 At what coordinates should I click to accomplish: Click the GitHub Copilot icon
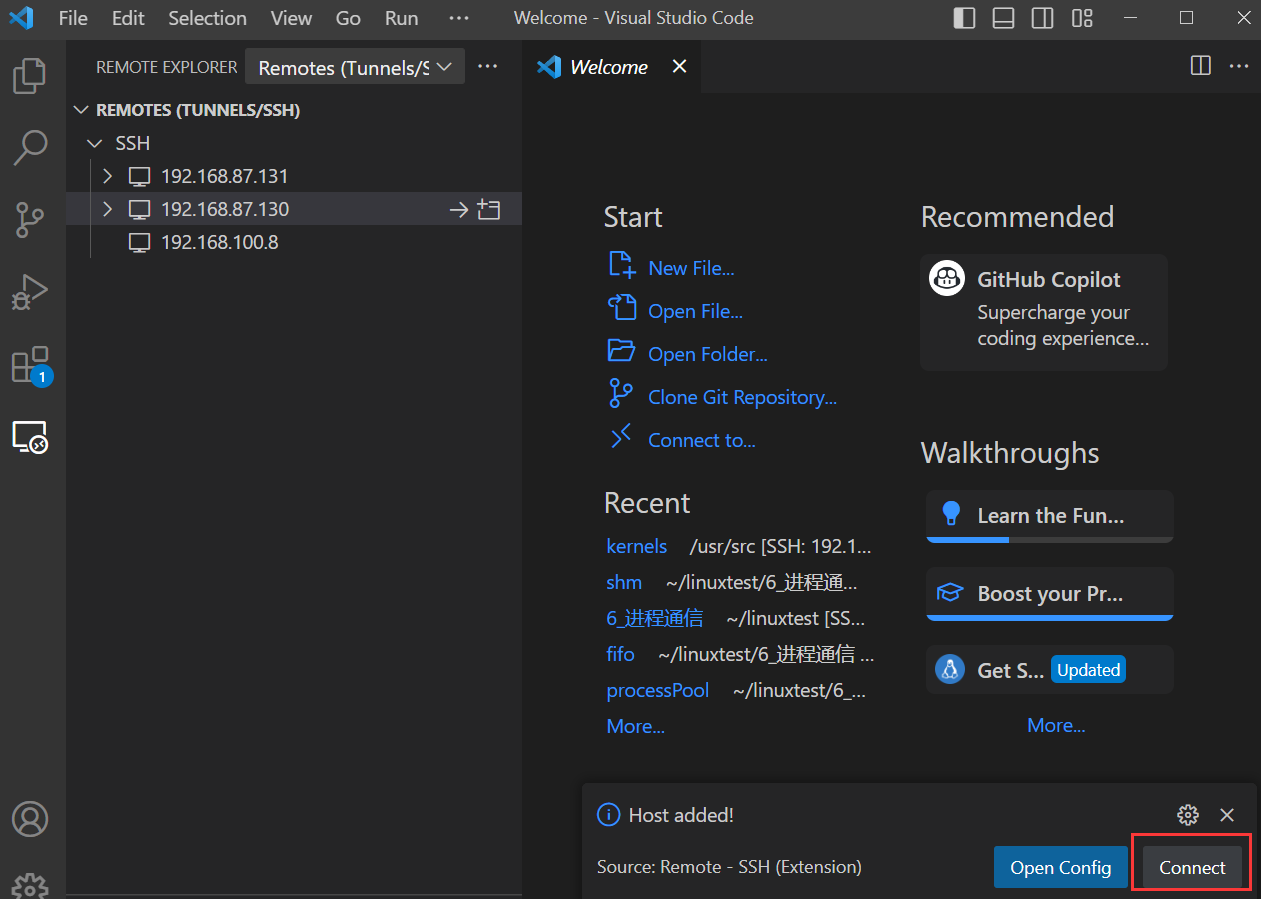pos(946,279)
